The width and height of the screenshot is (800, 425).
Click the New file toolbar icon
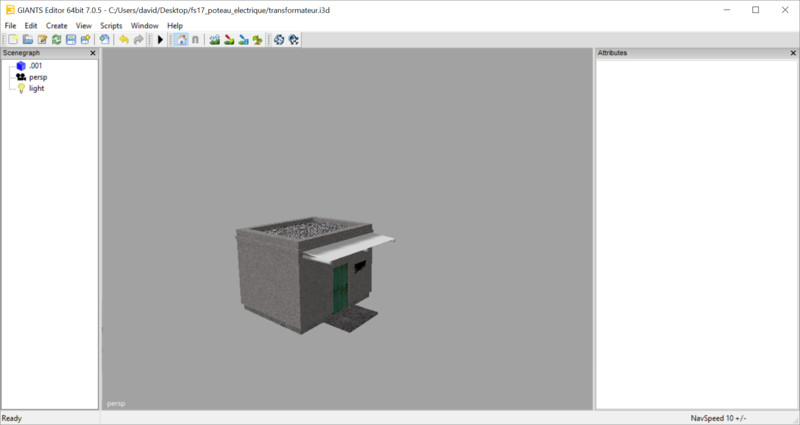click(x=13, y=40)
